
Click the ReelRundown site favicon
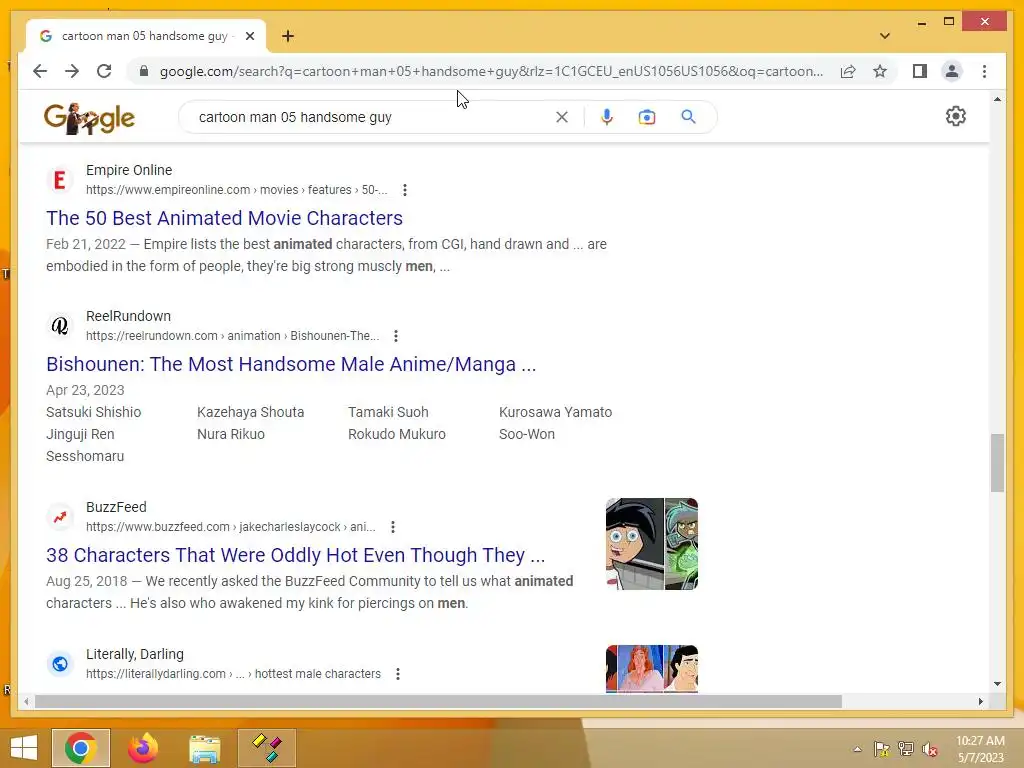point(59,325)
